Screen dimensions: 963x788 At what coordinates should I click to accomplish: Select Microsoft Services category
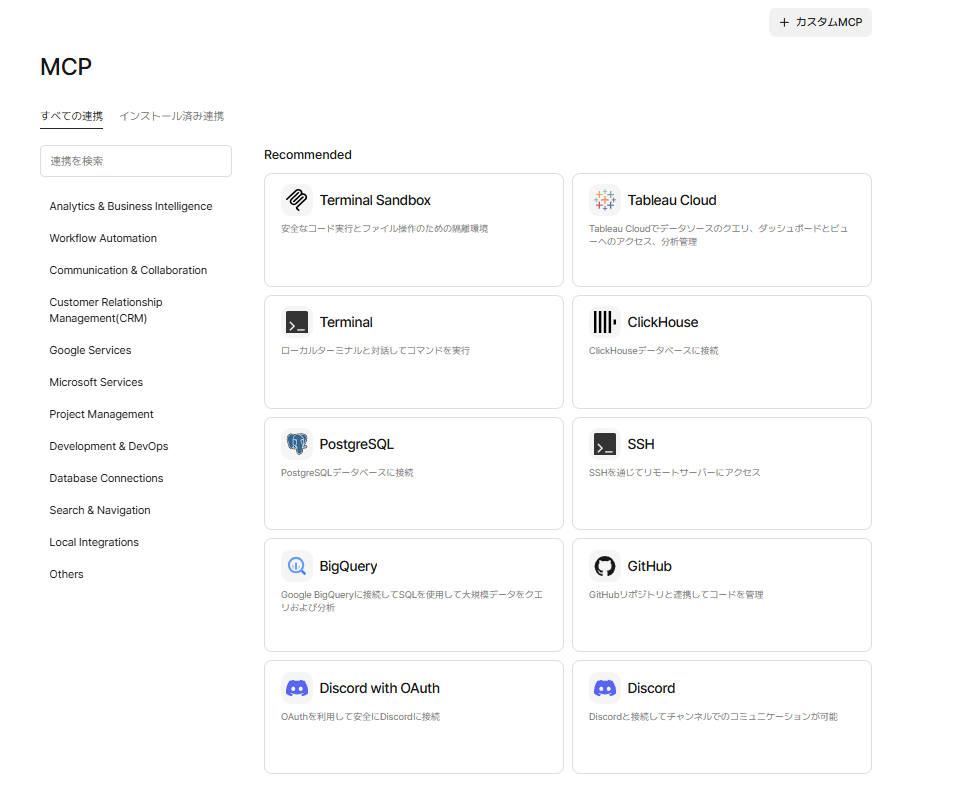[96, 382]
